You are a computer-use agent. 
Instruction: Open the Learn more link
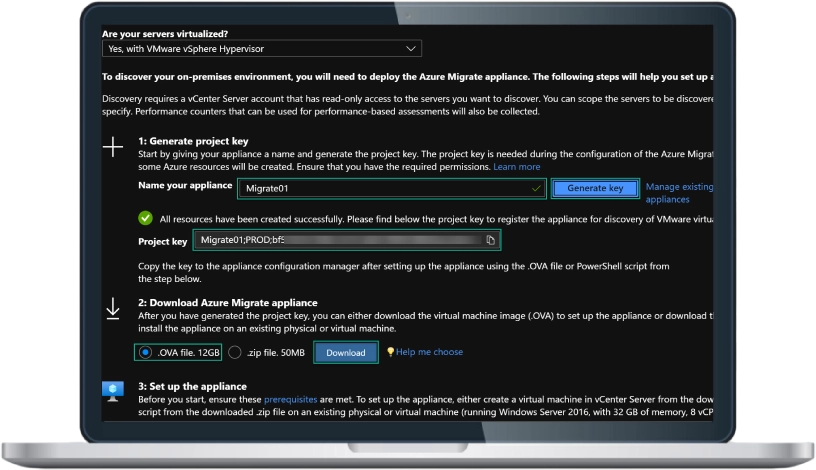click(x=517, y=167)
